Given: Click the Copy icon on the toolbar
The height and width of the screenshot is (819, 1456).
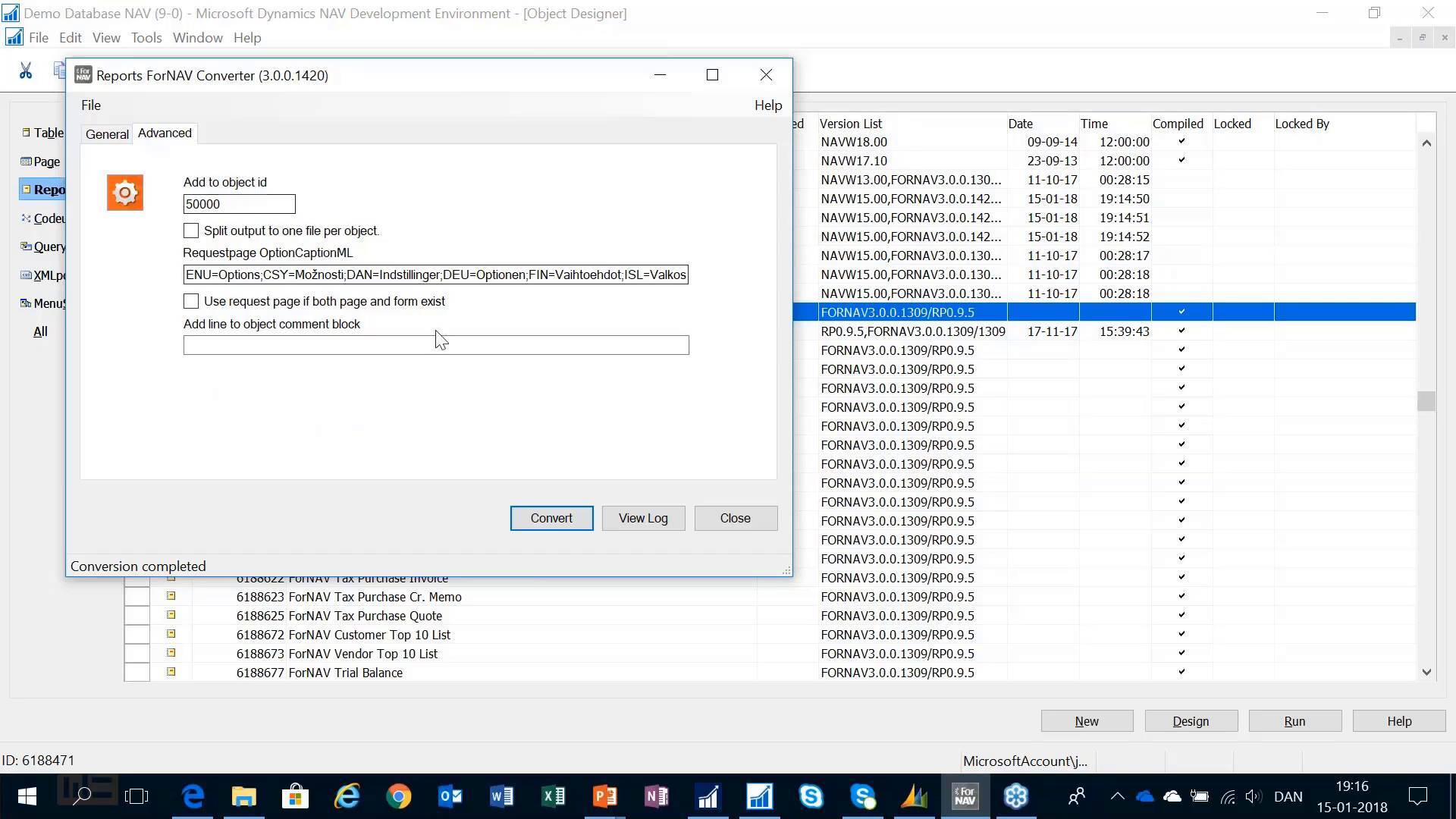Looking at the screenshot, I should pos(61,70).
